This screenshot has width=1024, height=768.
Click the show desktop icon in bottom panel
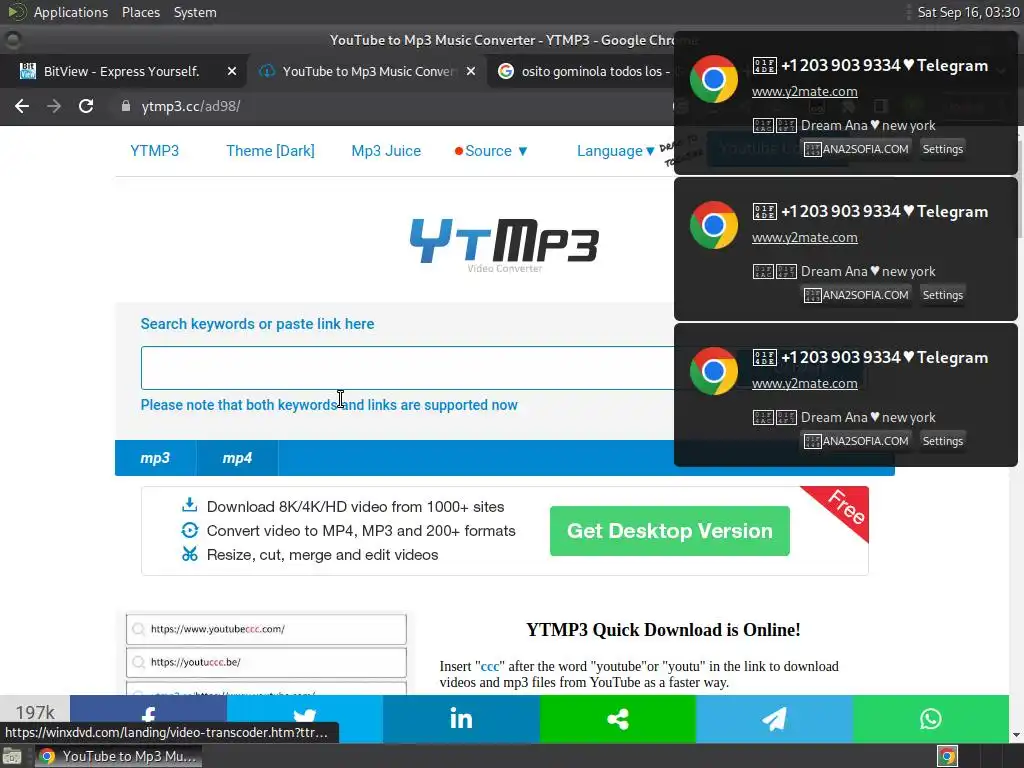(x=12, y=756)
